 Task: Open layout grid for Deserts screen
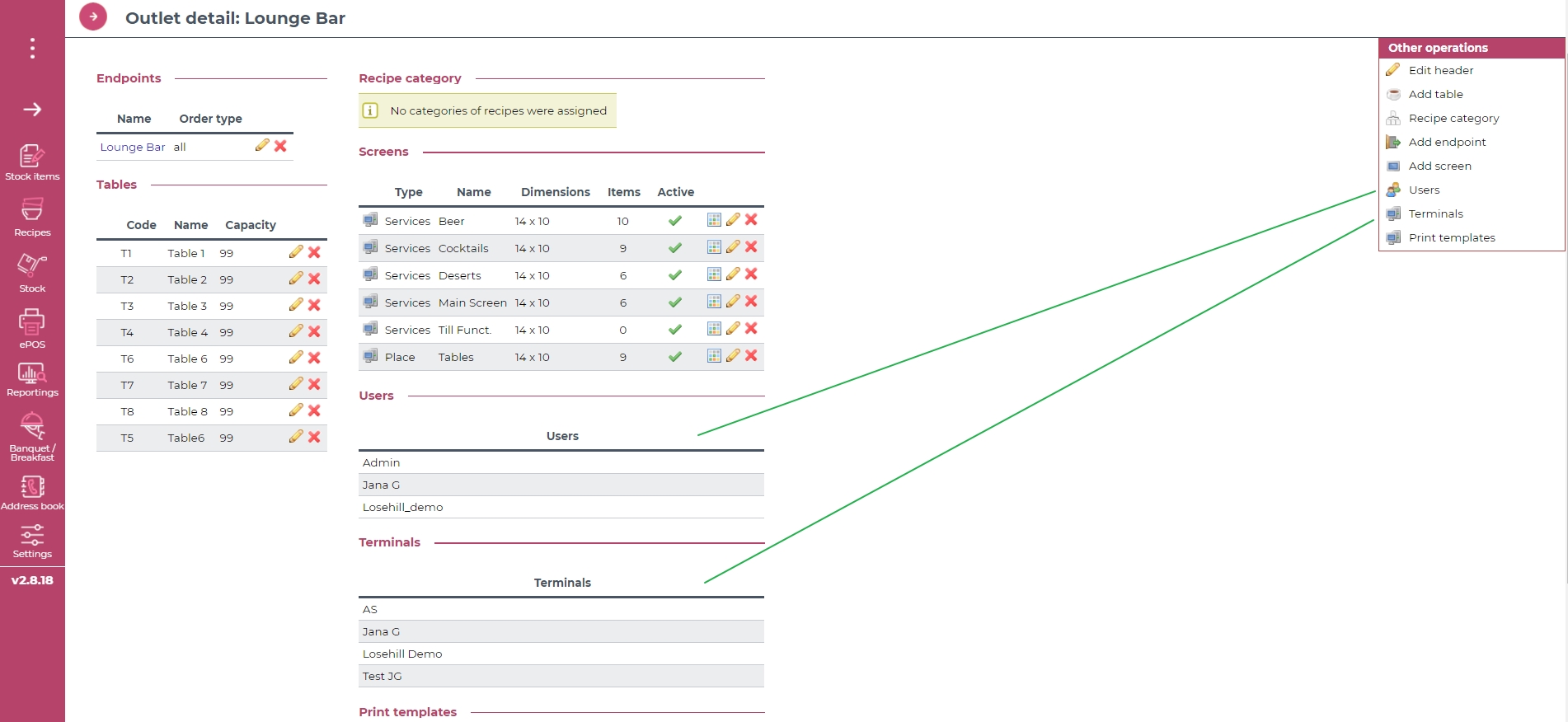click(714, 274)
